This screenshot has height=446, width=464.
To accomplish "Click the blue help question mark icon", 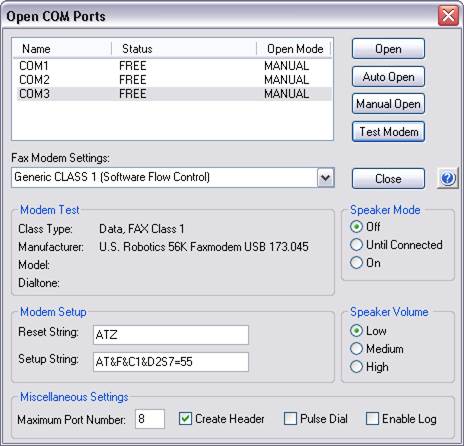I will [x=448, y=179].
